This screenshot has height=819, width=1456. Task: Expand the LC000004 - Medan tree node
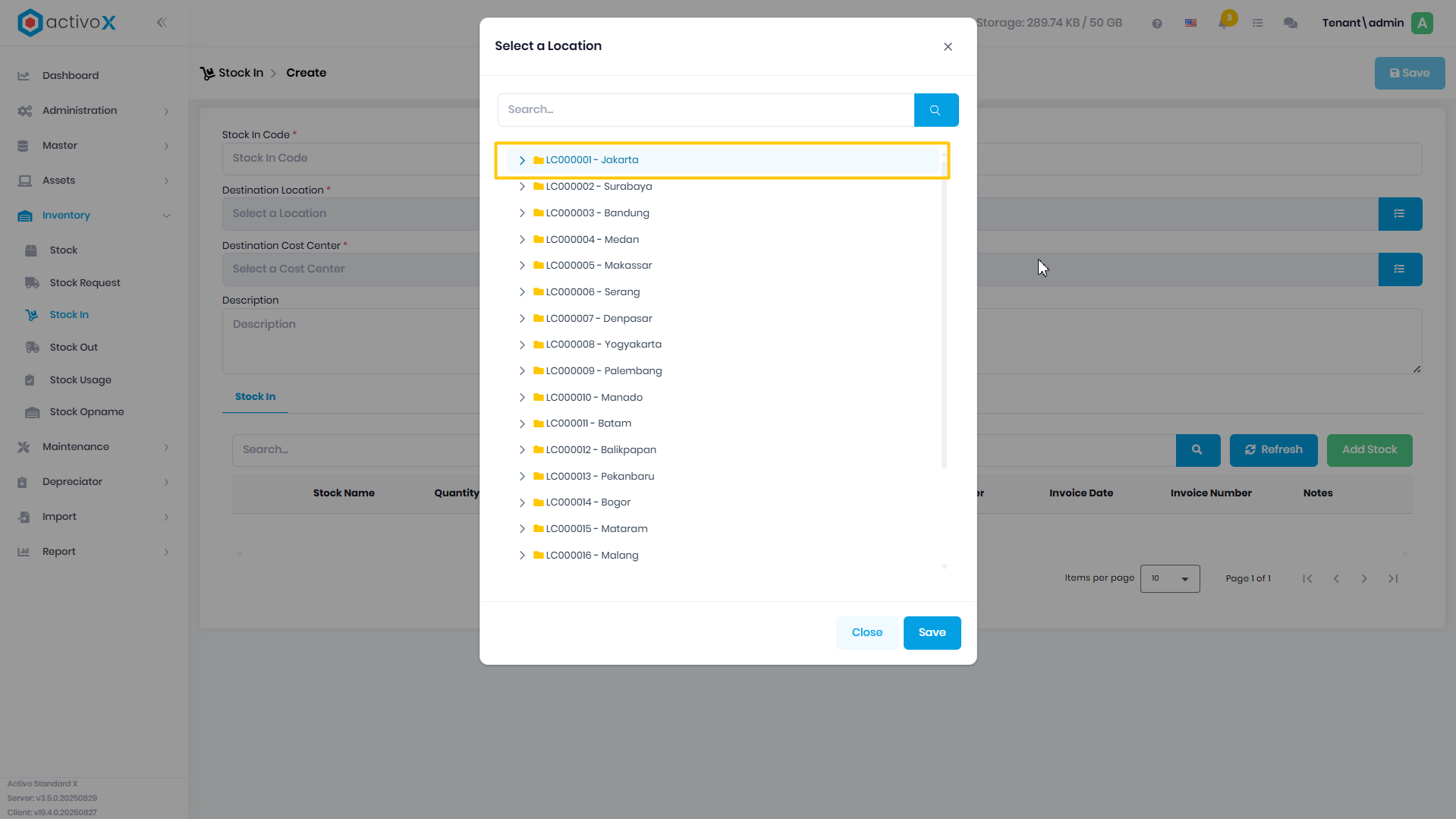click(522, 240)
